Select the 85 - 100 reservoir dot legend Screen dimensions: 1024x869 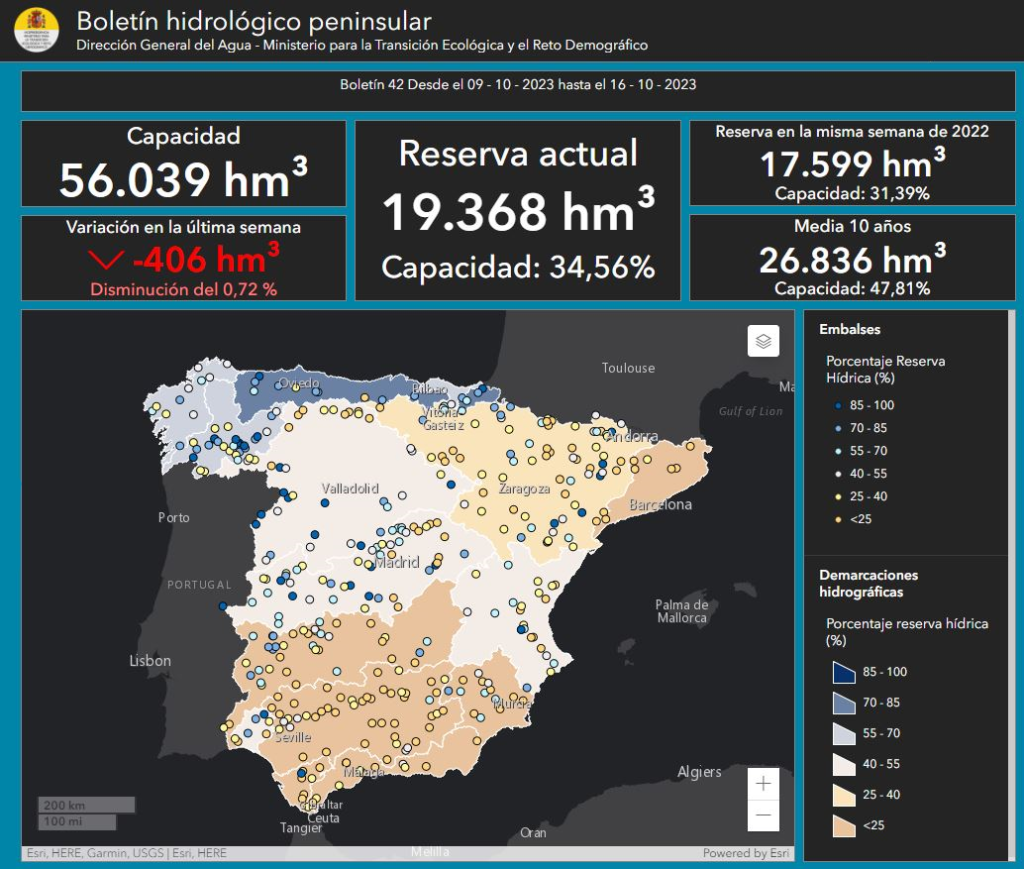(838, 405)
